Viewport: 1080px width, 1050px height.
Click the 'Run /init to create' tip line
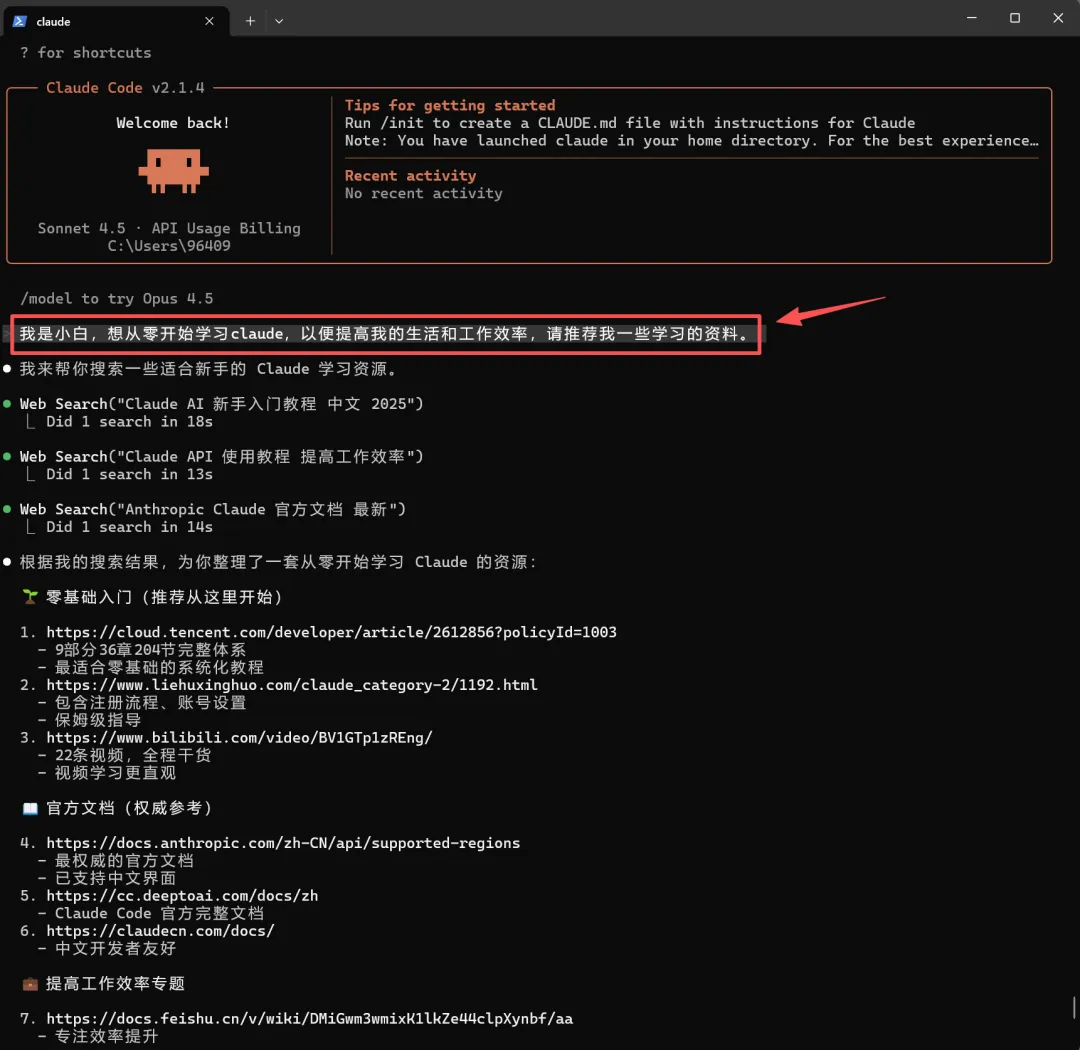[630, 123]
